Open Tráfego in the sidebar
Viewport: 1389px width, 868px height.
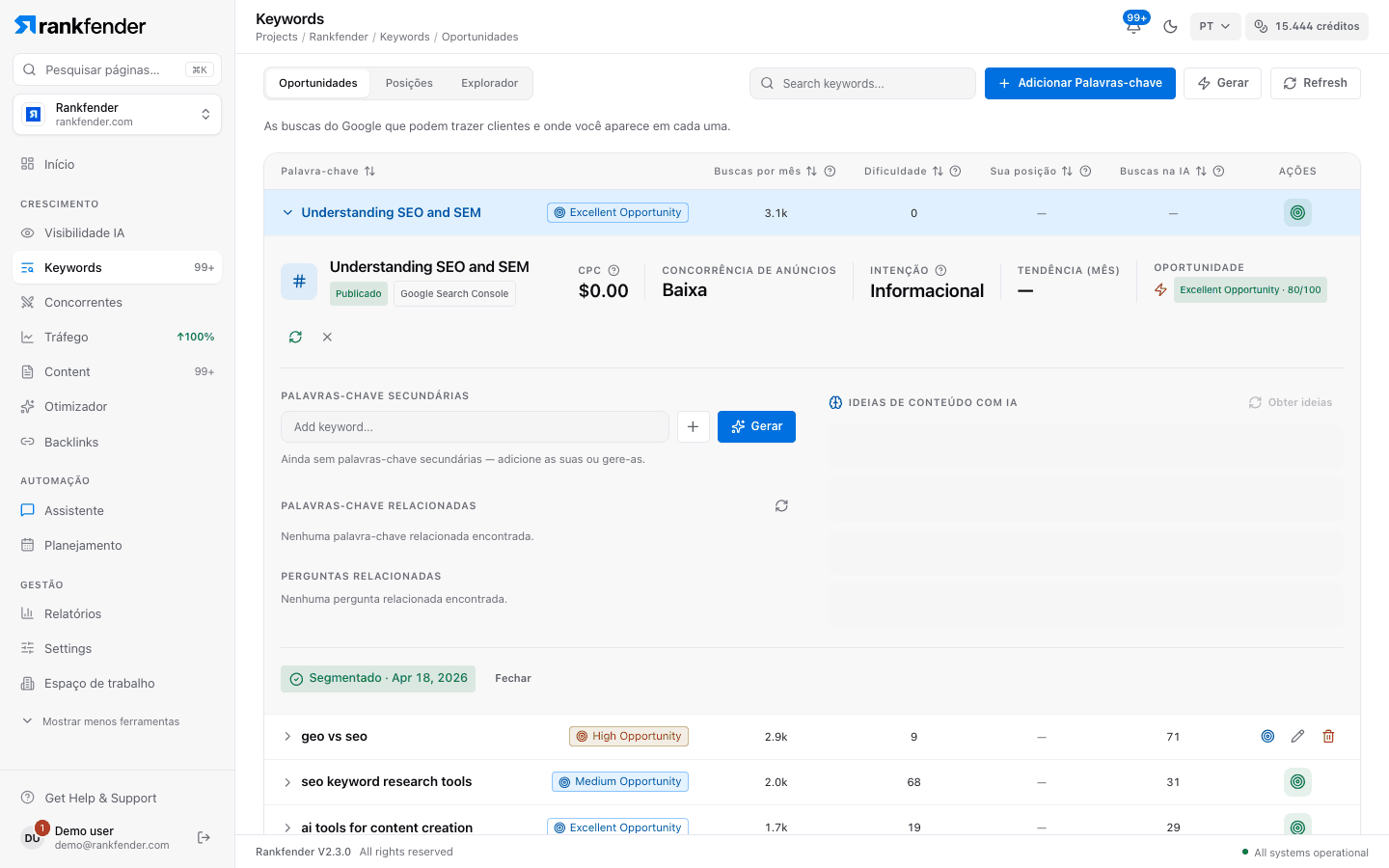(x=118, y=337)
